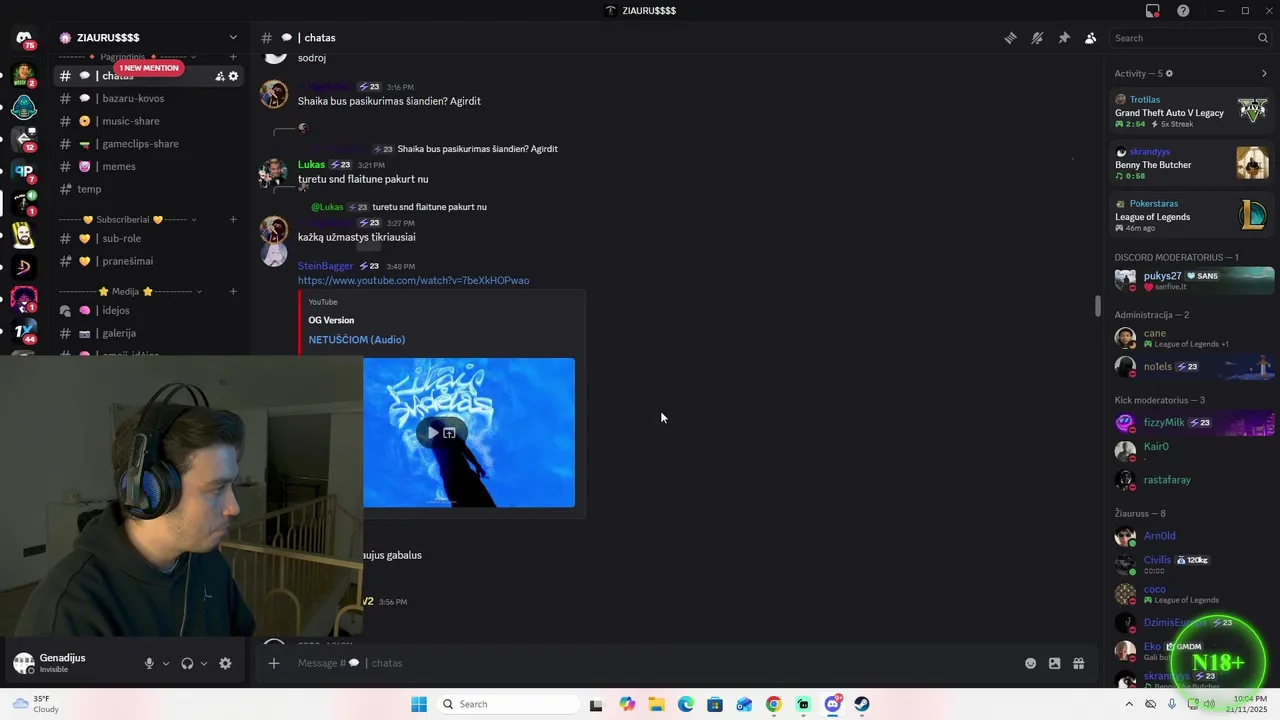Toggle microphone mute
Viewport: 1280px width, 720px height.
[149, 663]
